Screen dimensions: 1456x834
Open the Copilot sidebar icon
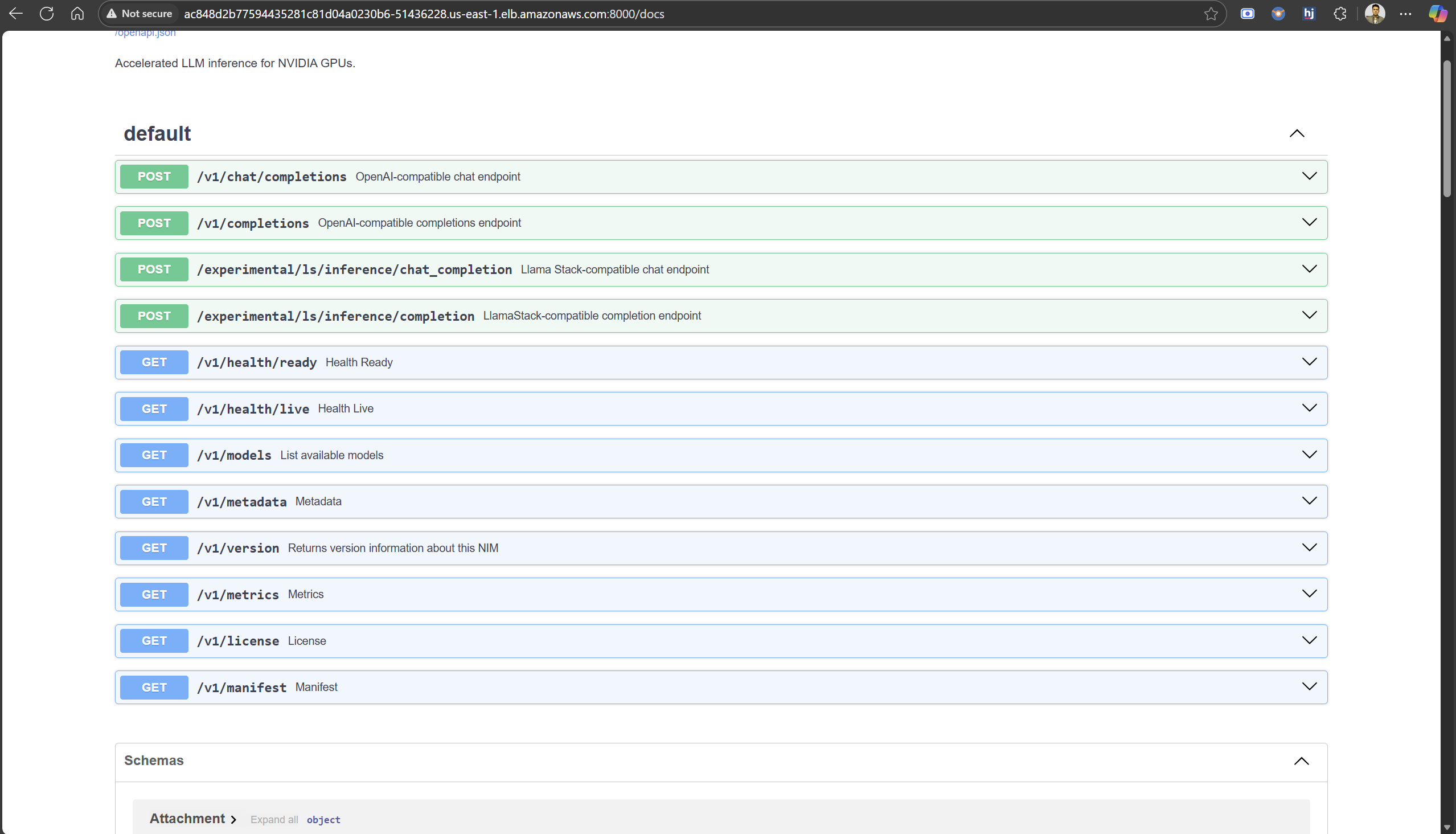(x=1437, y=14)
